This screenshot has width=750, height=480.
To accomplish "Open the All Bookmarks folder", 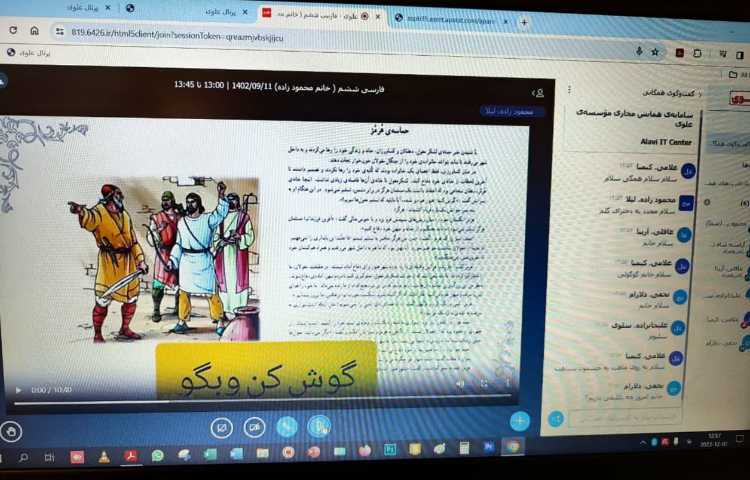I will coord(738,75).
